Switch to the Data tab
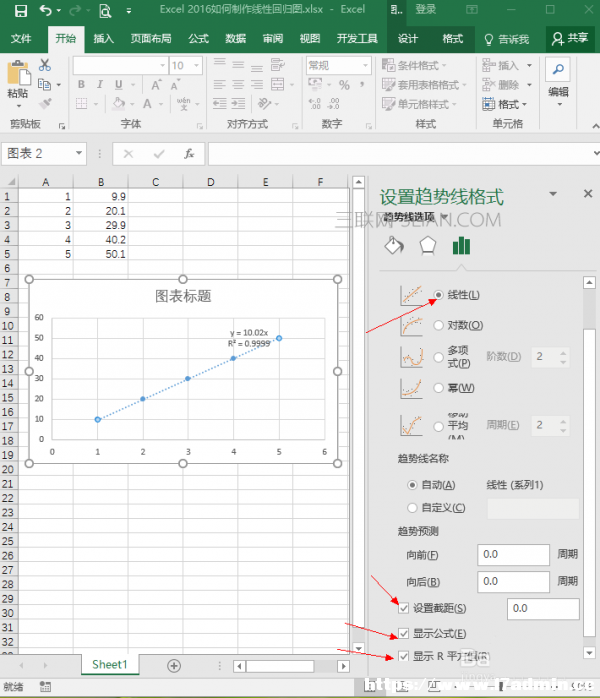The width and height of the screenshot is (600, 698). click(x=235, y=39)
